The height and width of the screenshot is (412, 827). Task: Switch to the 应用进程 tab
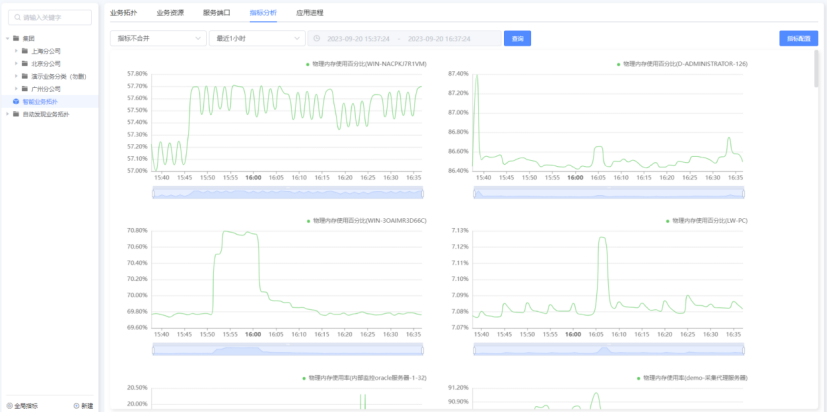click(x=310, y=13)
